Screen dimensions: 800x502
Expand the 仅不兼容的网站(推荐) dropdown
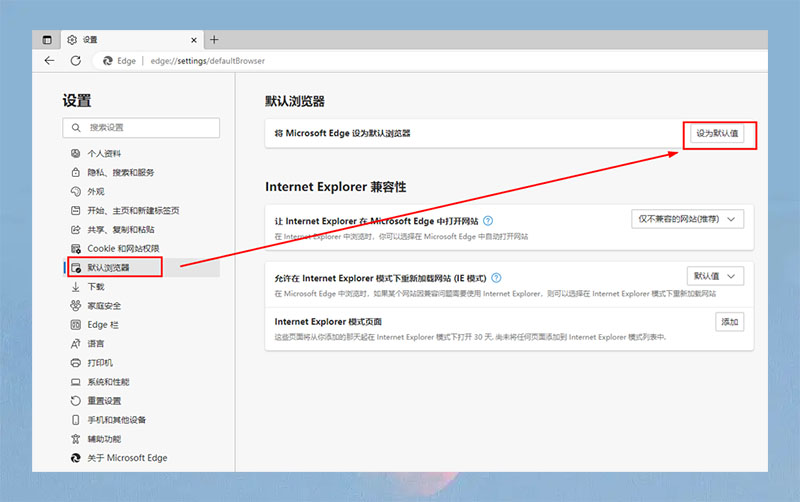tap(688, 219)
